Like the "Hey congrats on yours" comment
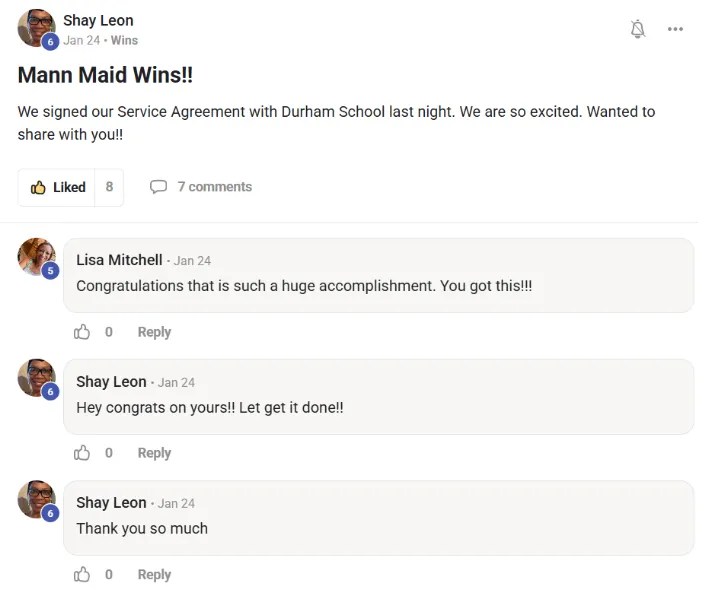 point(82,453)
